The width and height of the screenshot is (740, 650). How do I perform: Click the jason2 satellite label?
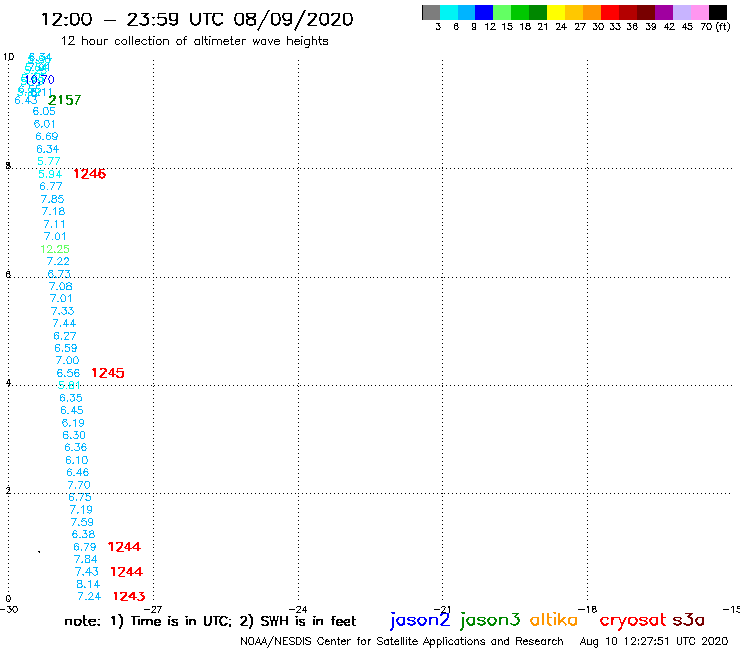[420, 620]
